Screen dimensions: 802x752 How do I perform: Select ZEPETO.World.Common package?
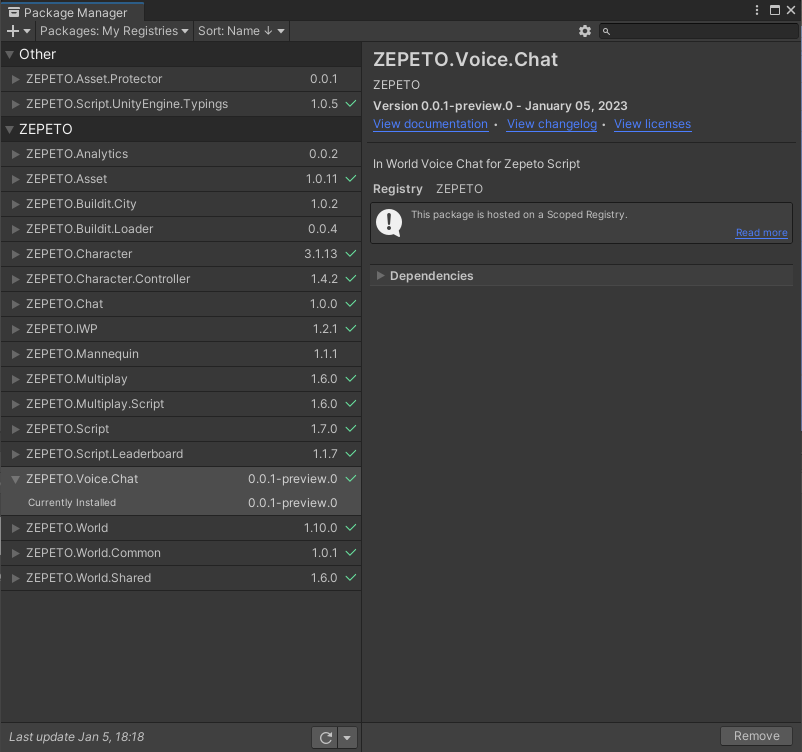pyautogui.click(x=181, y=553)
